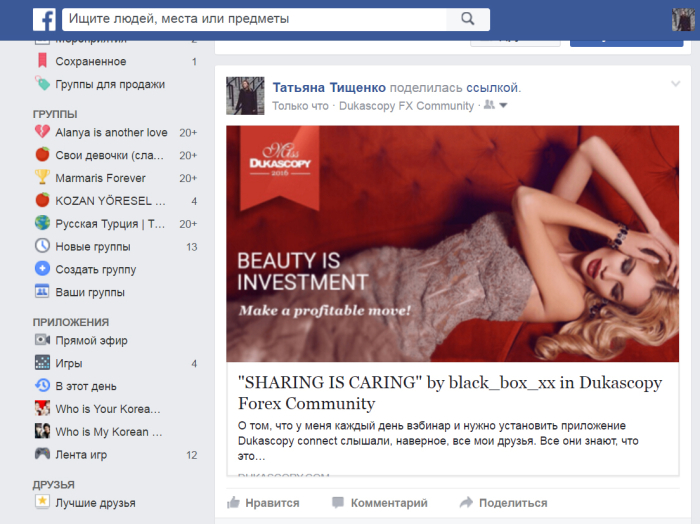The width and height of the screenshot is (700, 524).
Task: Open Лучшие друзья list
Action: click(95, 503)
